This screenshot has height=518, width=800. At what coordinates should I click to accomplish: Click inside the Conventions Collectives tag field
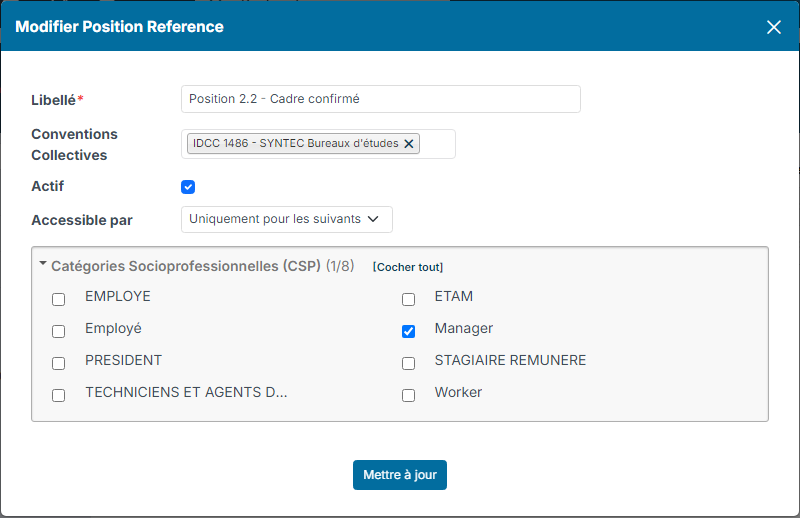318,144
